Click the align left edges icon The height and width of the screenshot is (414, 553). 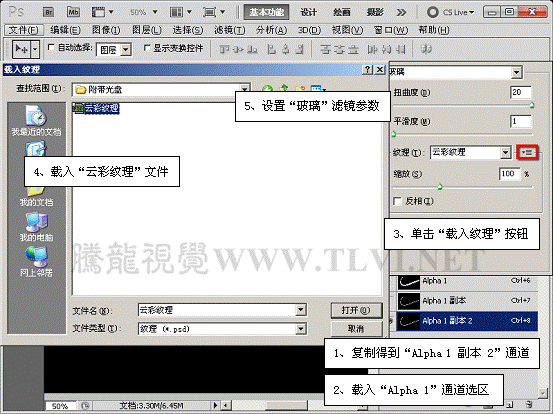pyautogui.click(x=271, y=49)
